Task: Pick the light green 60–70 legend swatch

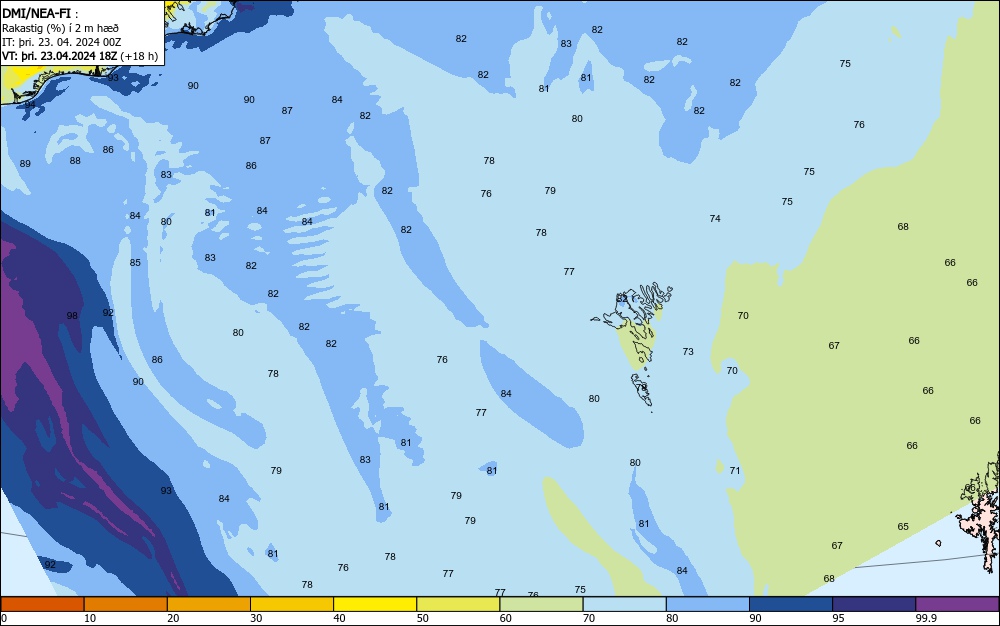Action: [x=541, y=604]
